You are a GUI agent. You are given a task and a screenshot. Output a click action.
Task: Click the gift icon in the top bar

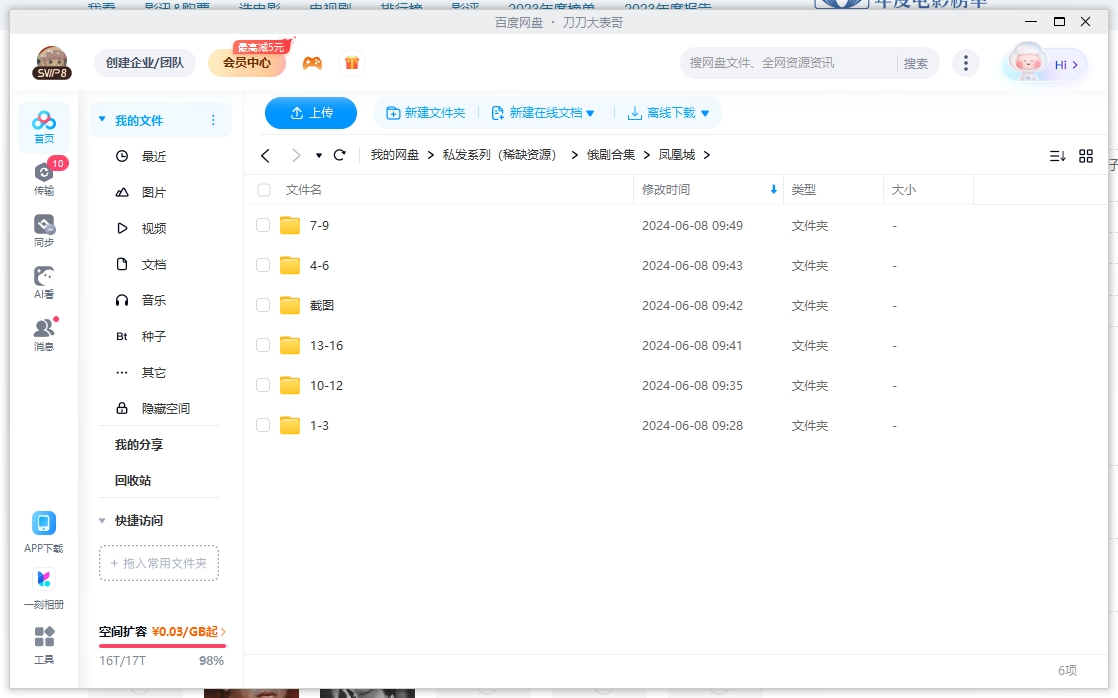pos(351,62)
